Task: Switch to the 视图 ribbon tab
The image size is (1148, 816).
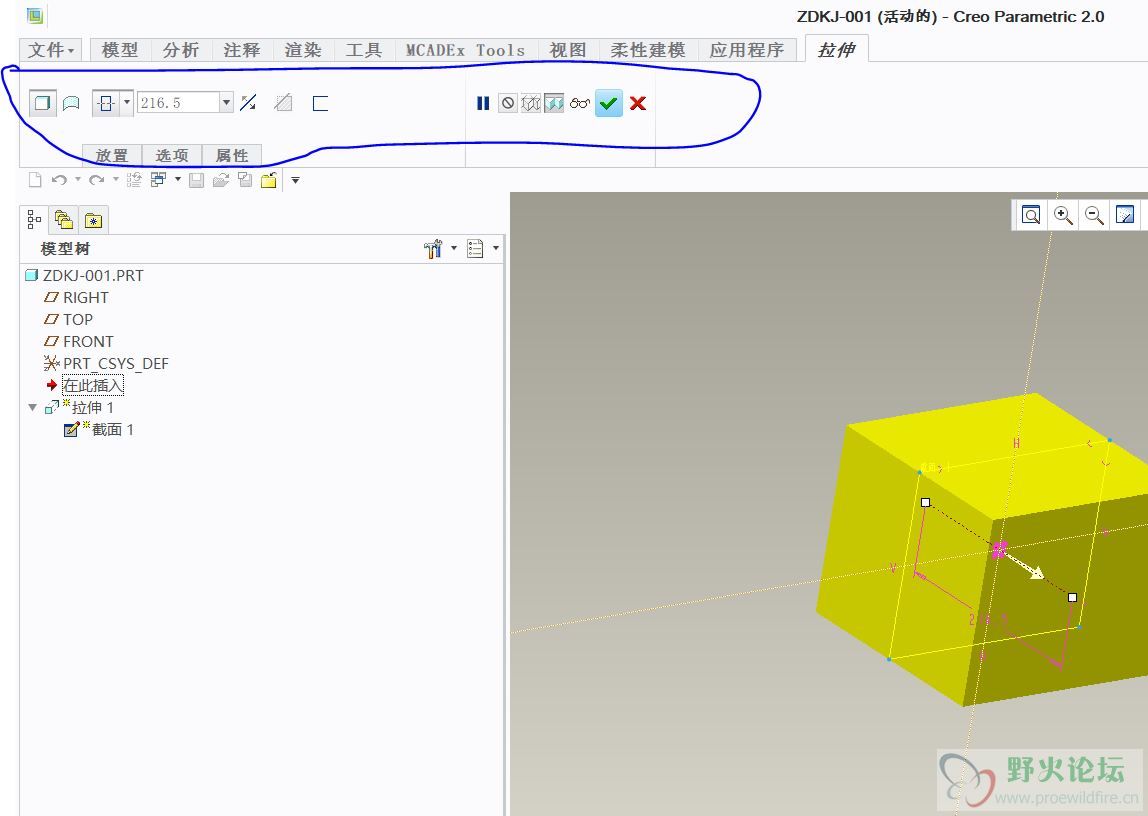Action: coord(568,50)
